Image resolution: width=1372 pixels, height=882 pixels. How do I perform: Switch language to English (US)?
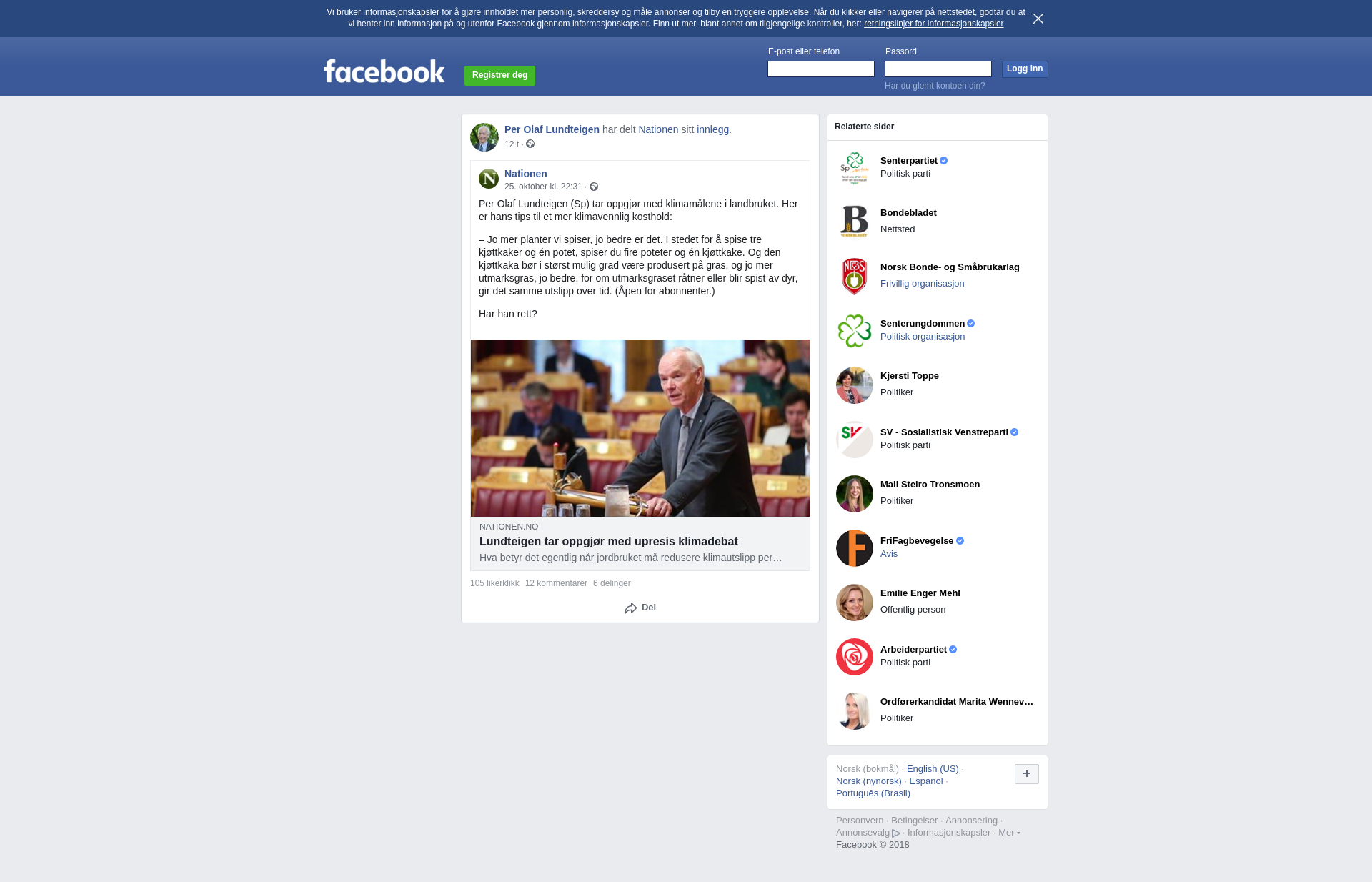pyautogui.click(x=933, y=769)
